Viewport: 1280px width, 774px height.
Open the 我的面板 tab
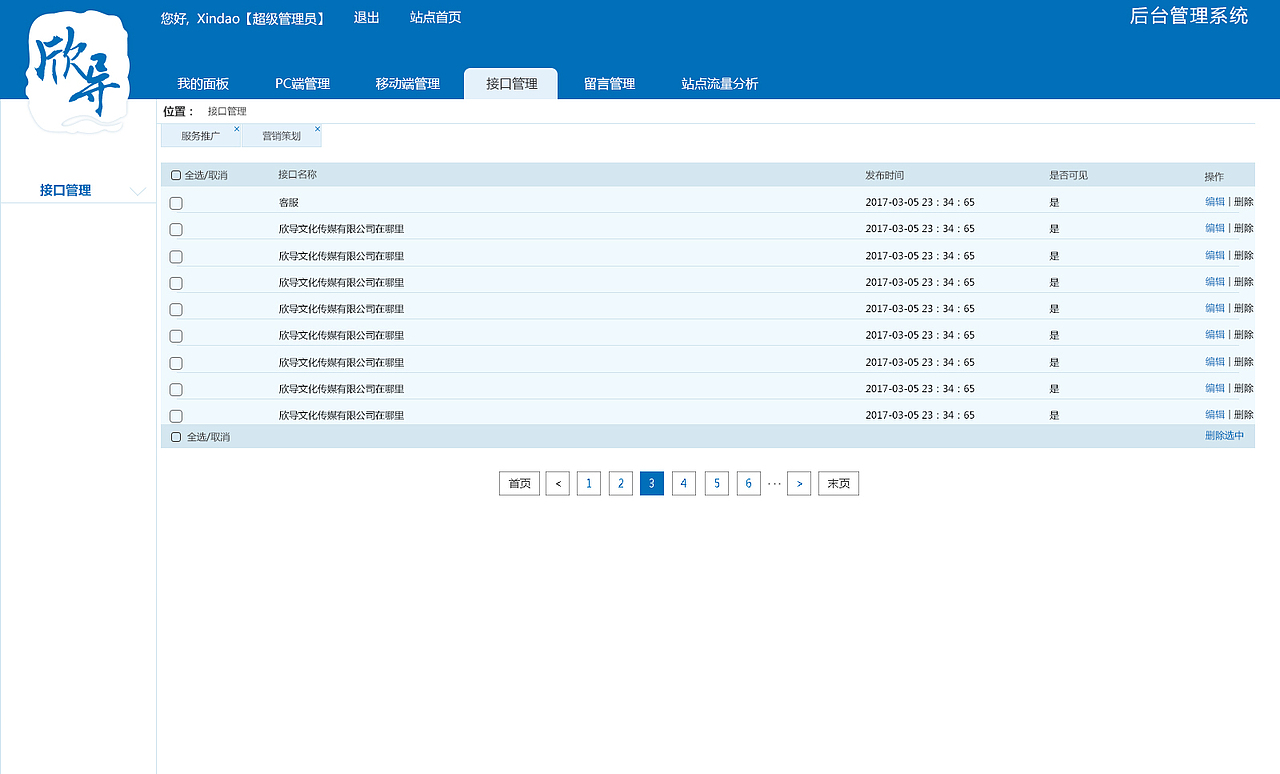point(203,84)
